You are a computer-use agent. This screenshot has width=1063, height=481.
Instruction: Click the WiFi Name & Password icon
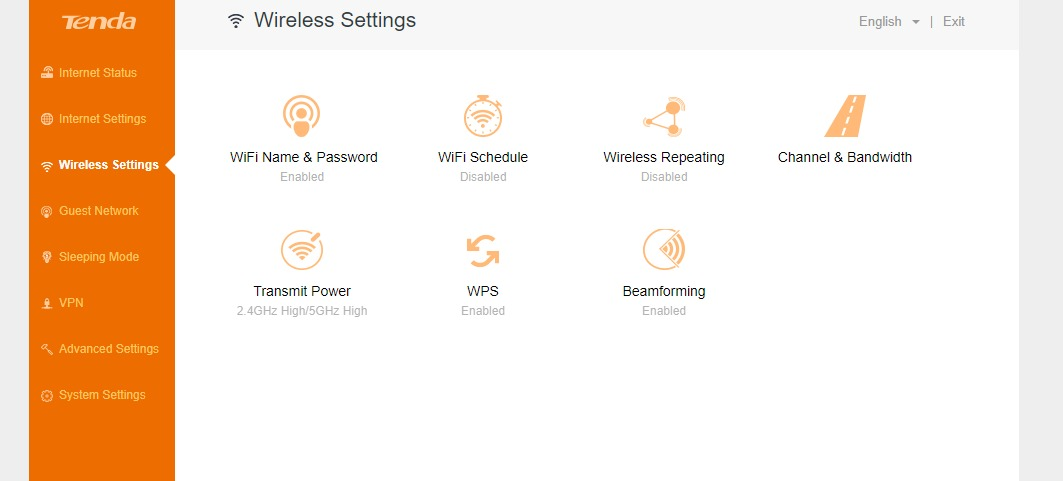tap(302, 116)
